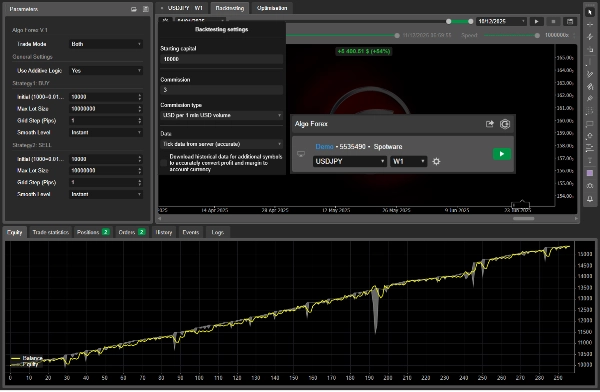Open Strategy 2 Smooth Level dropdown

tap(106, 194)
